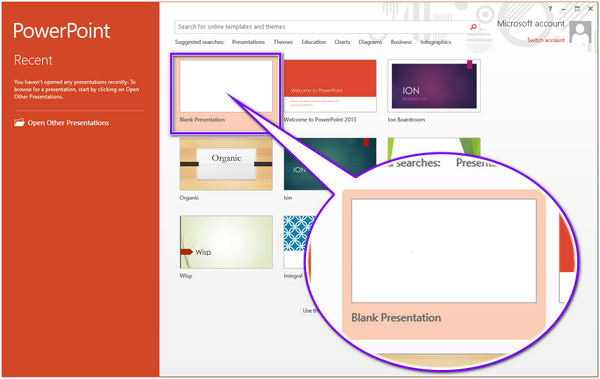Viewport: 600px width, 379px height.
Task: Click the search magnifier icon
Action: pos(473,27)
